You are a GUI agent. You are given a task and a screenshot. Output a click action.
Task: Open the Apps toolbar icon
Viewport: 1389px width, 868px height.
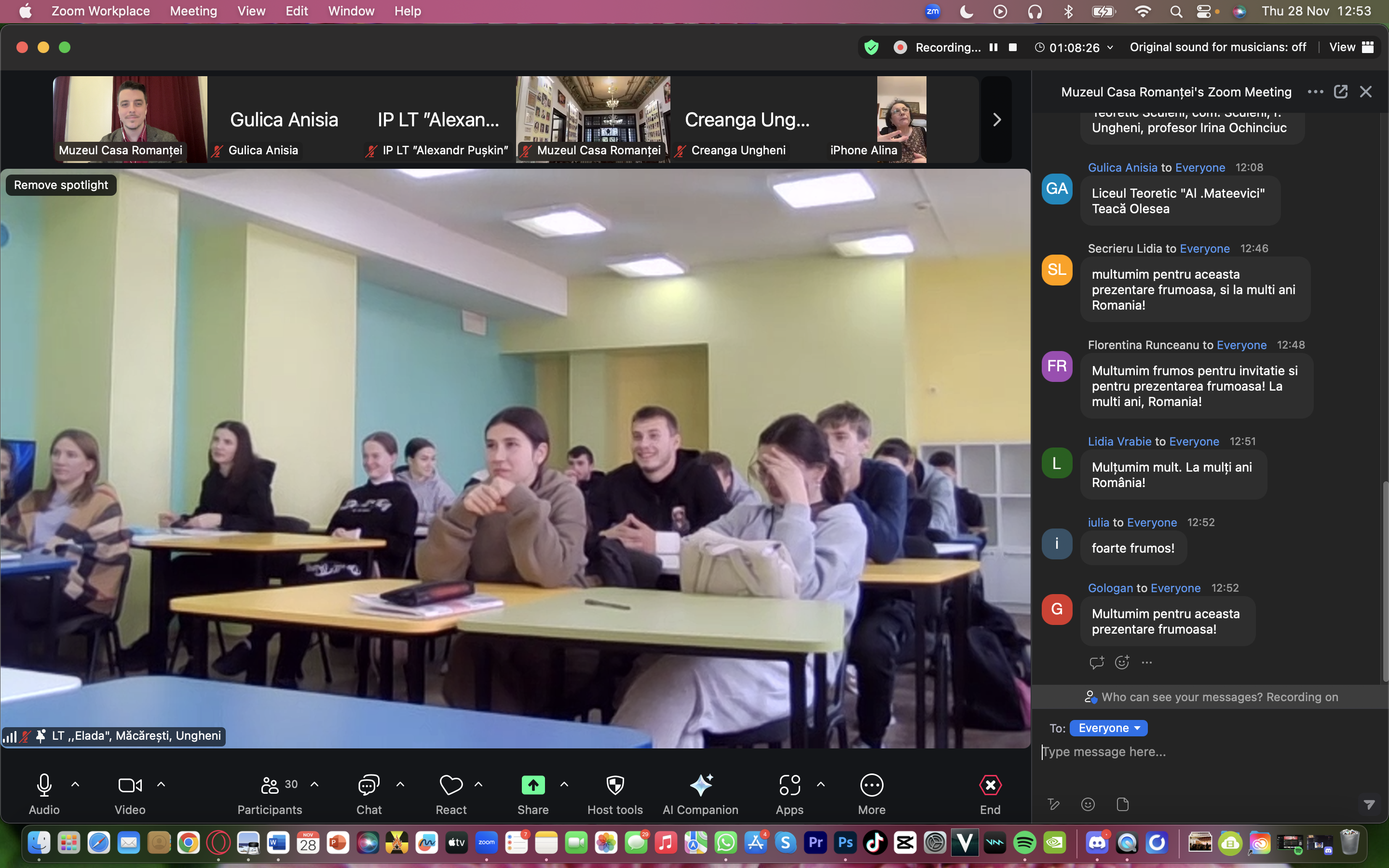tap(789, 785)
